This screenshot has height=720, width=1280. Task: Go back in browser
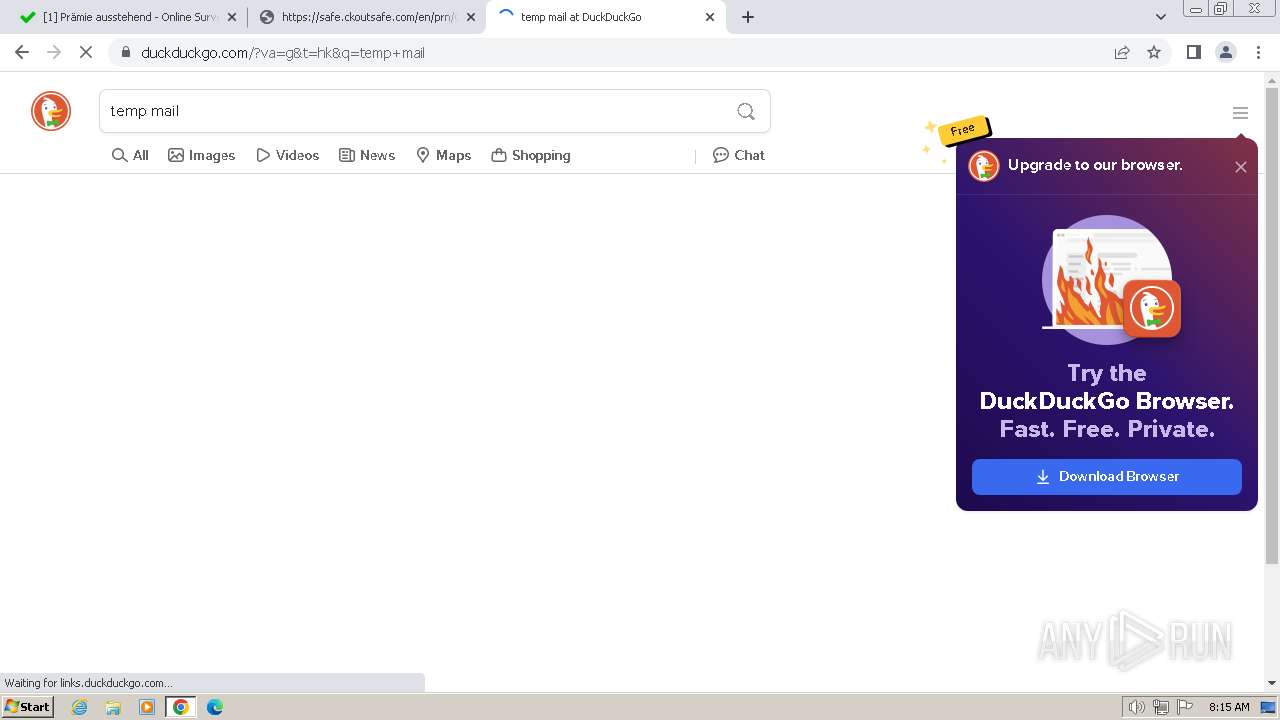[22, 52]
